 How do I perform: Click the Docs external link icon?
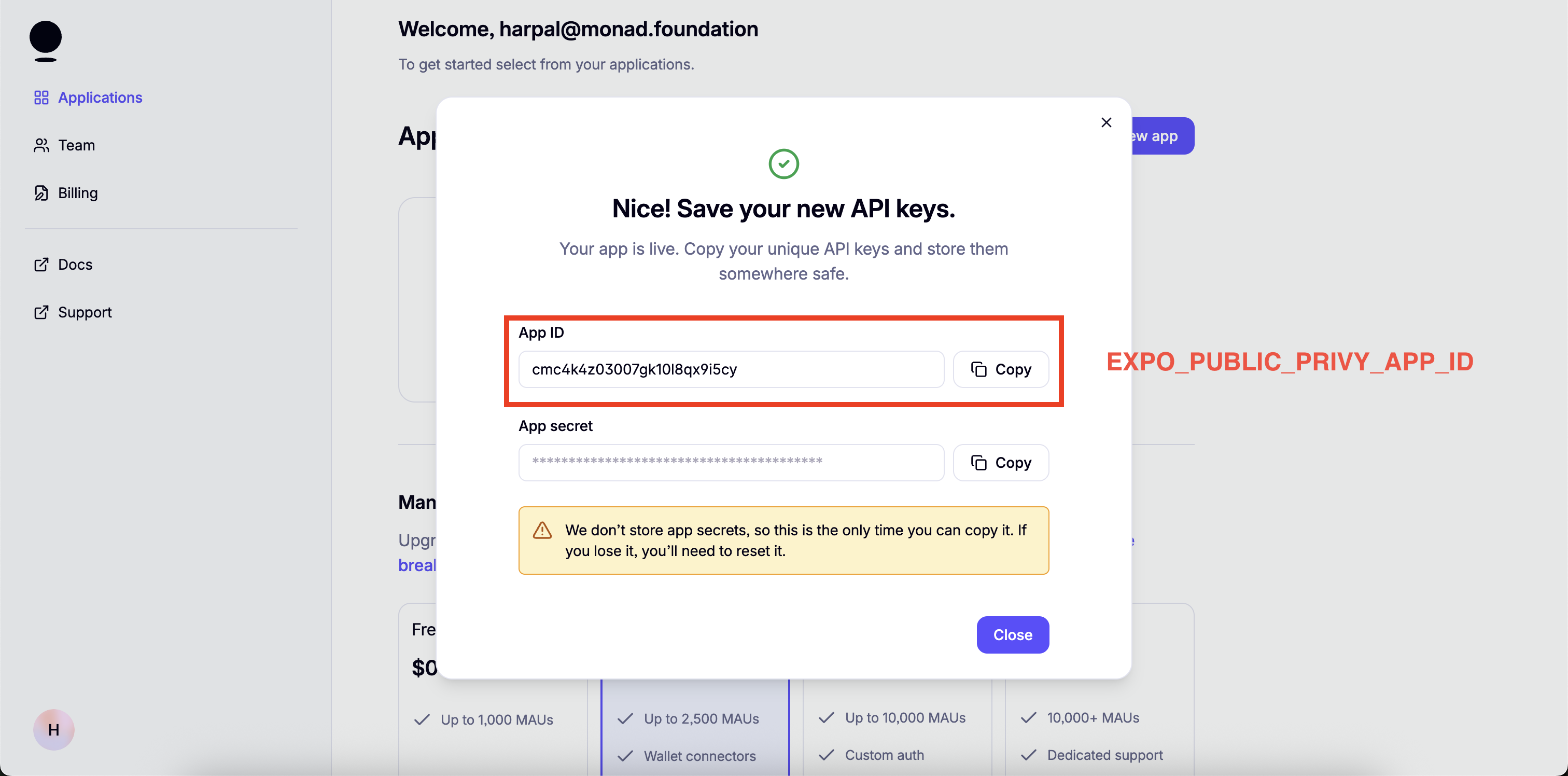click(x=41, y=265)
